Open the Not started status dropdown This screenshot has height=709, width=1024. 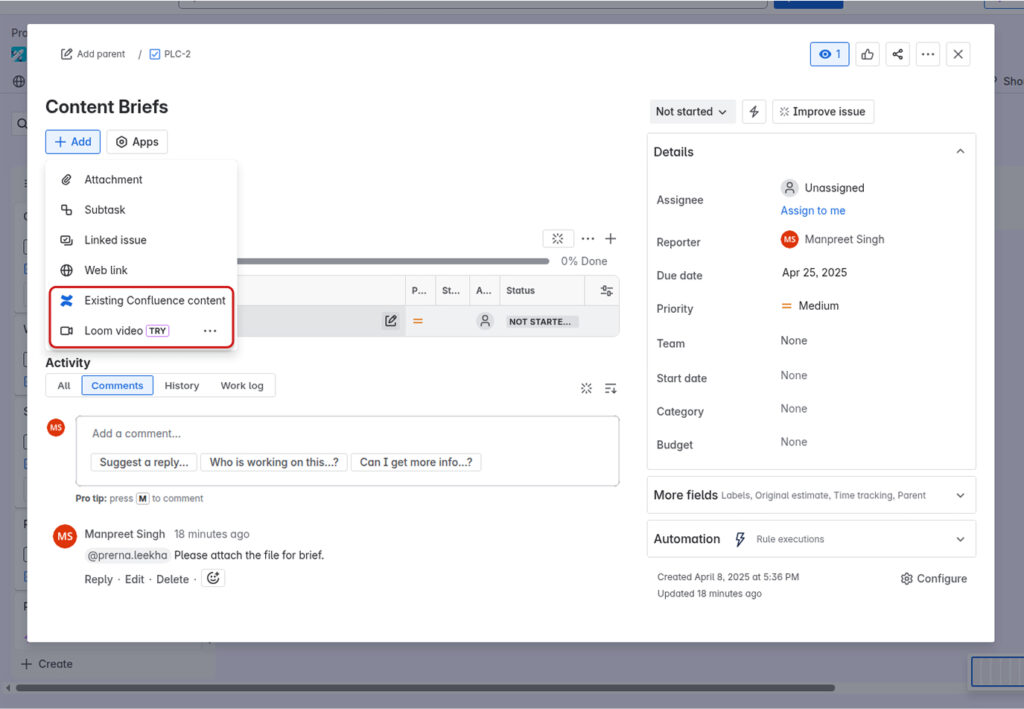692,112
